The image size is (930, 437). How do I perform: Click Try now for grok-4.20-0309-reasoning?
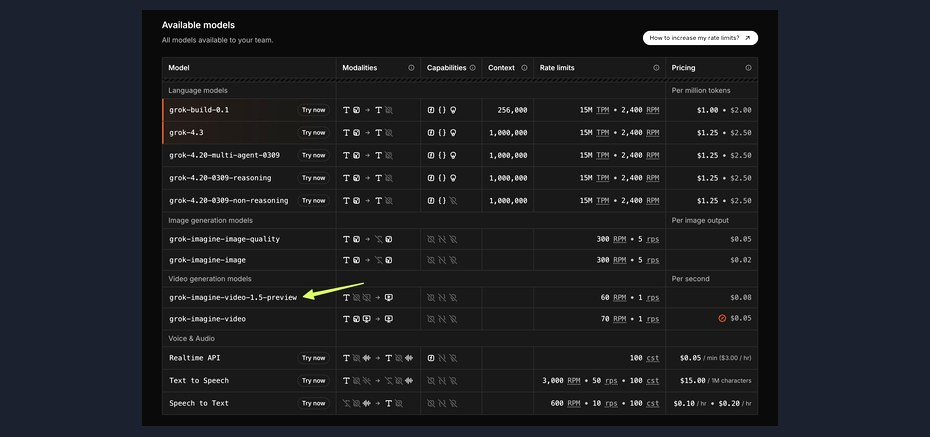click(313, 178)
